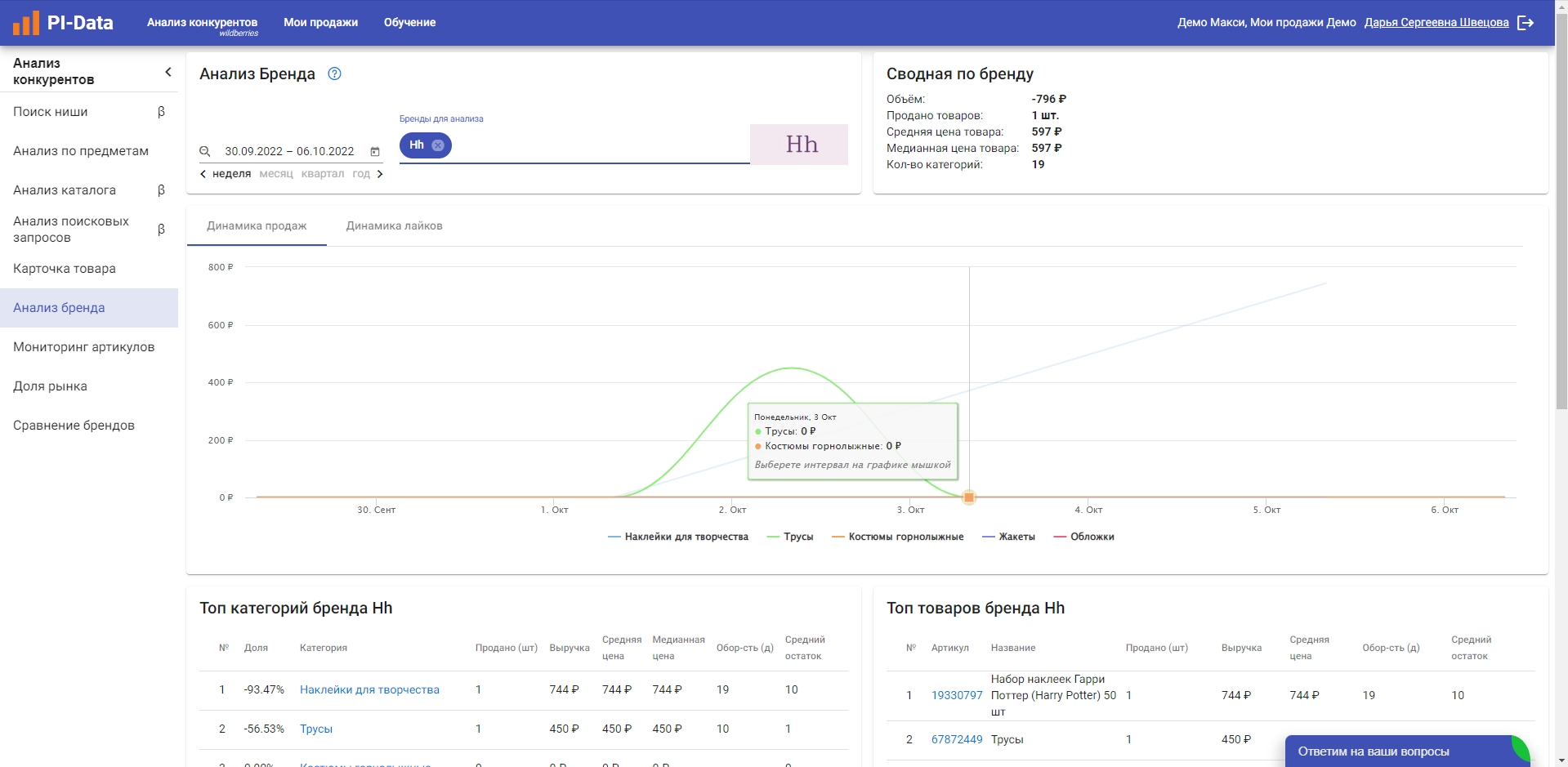This screenshot has width=1568, height=767.
Task: Toggle Наклейки для творчества legend series
Action: [678, 537]
